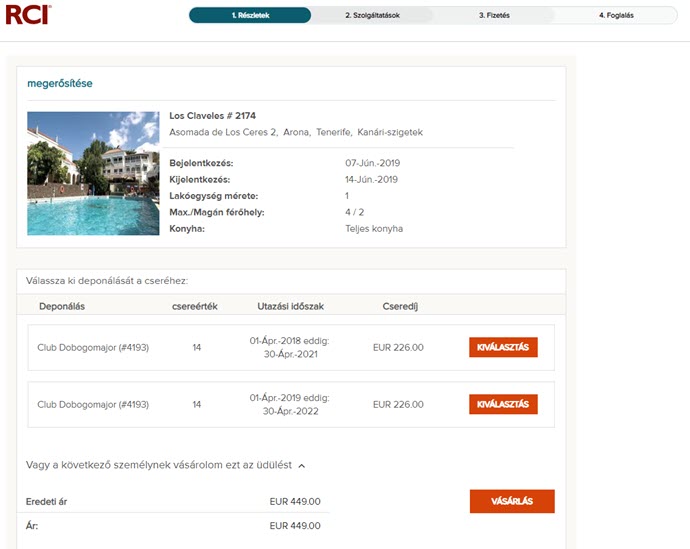Click the Kijelentkezés label
The image size is (690, 549).
199,179
